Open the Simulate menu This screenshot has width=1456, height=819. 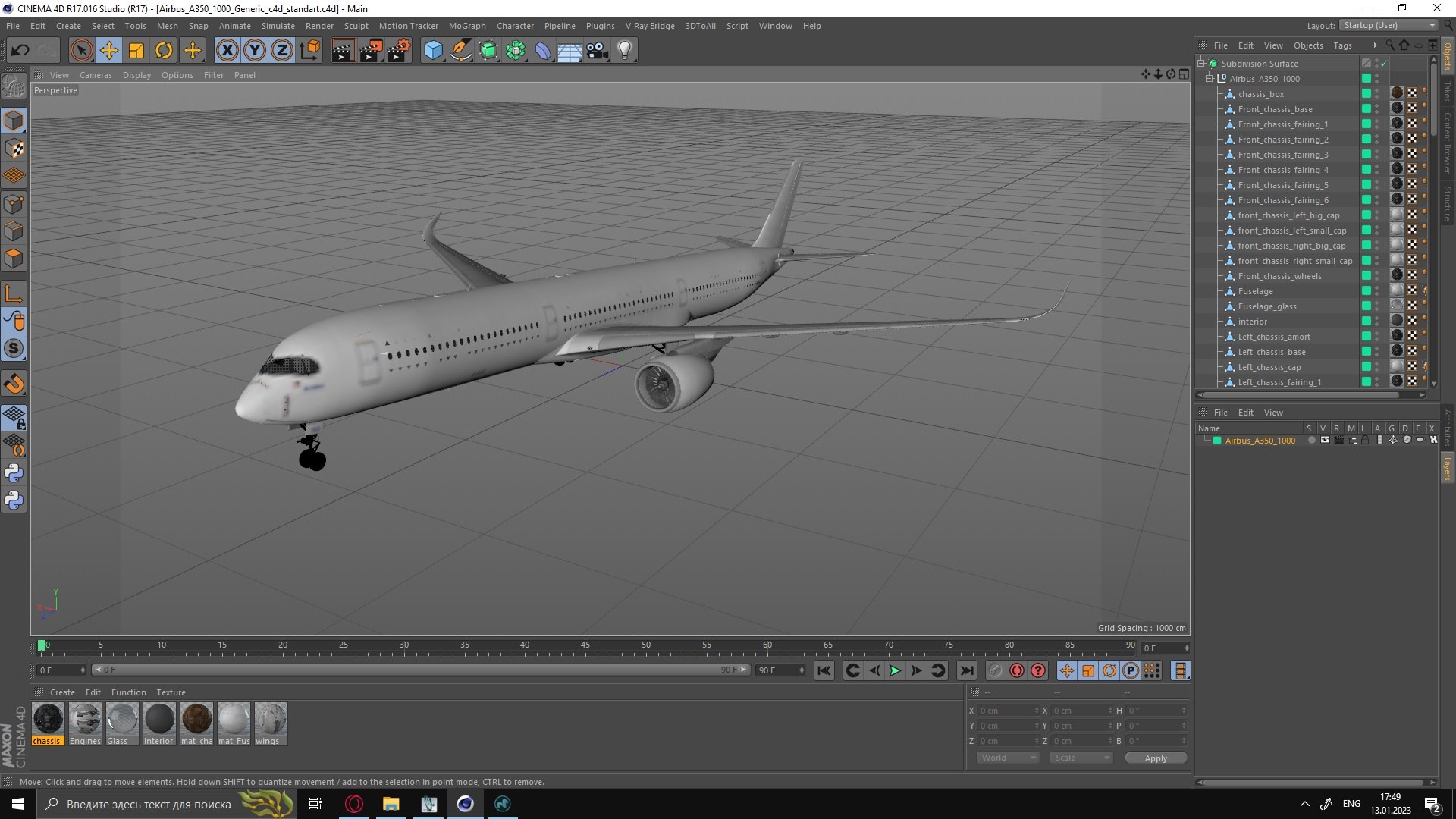pos(278,26)
